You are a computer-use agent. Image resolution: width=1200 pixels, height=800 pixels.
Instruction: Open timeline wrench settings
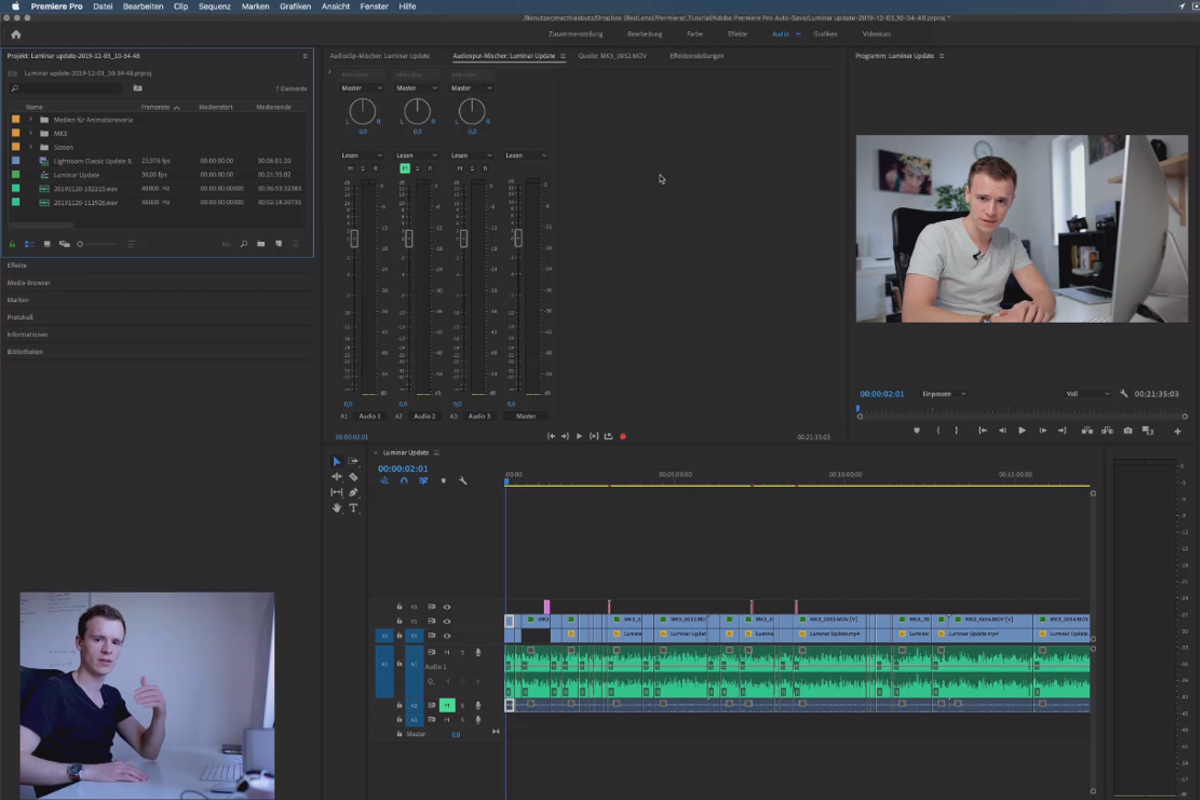463,481
